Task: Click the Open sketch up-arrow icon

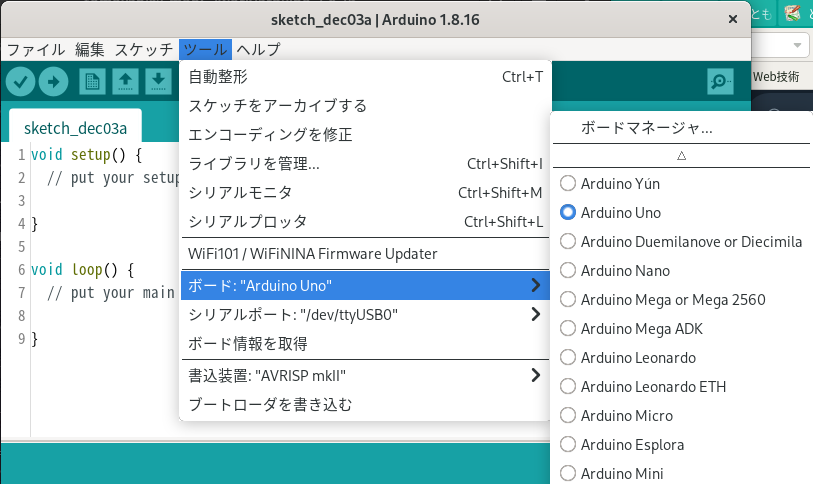Action: click(x=125, y=82)
